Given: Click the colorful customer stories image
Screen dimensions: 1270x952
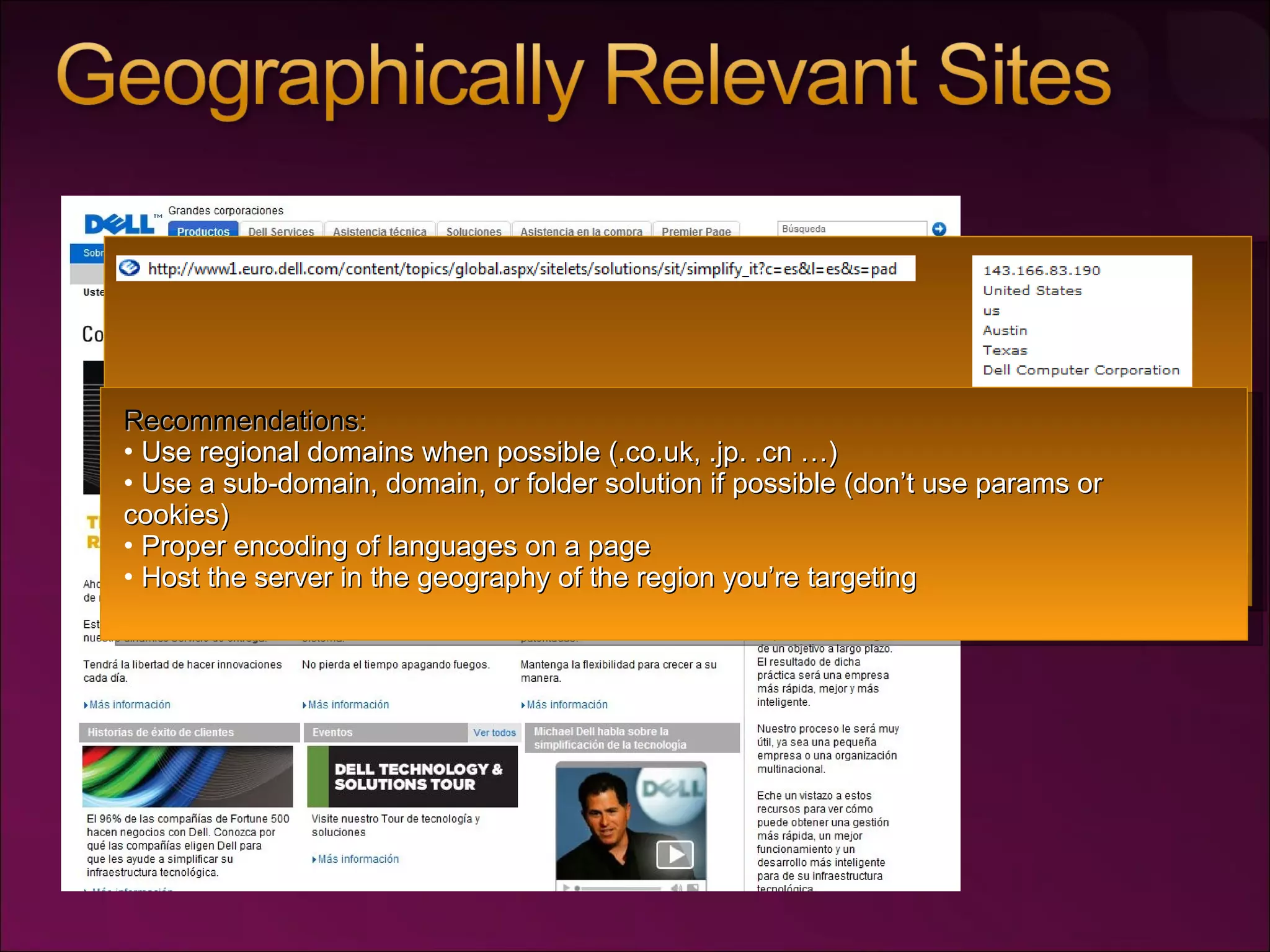Looking at the screenshot, I should (x=187, y=777).
